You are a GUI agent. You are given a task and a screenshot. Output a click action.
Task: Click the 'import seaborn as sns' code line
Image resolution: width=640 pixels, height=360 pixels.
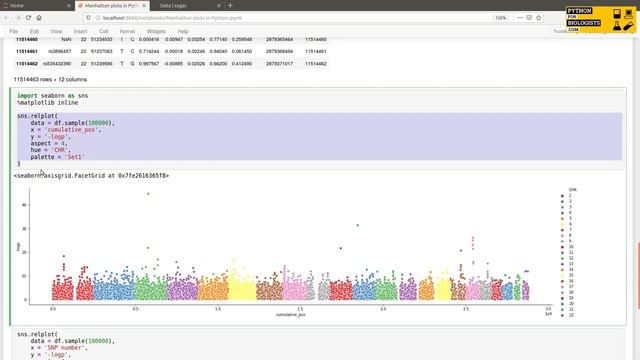pos(53,96)
